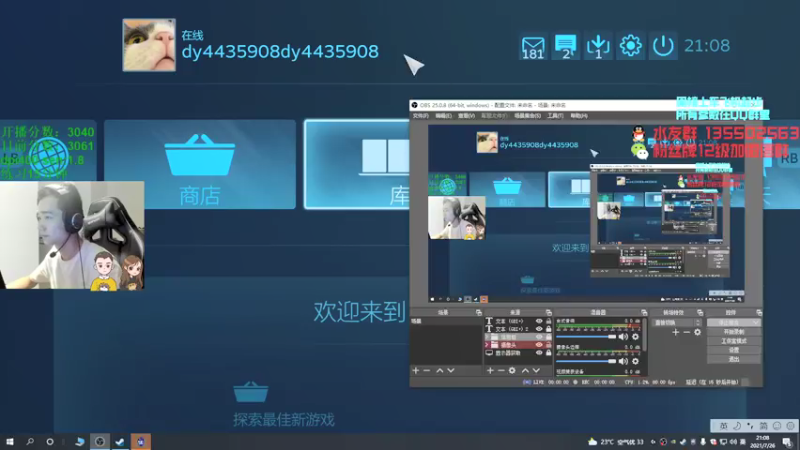Open second mixer channel gear settings
The width and height of the screenshot is (800, 450).
point(635,361)
